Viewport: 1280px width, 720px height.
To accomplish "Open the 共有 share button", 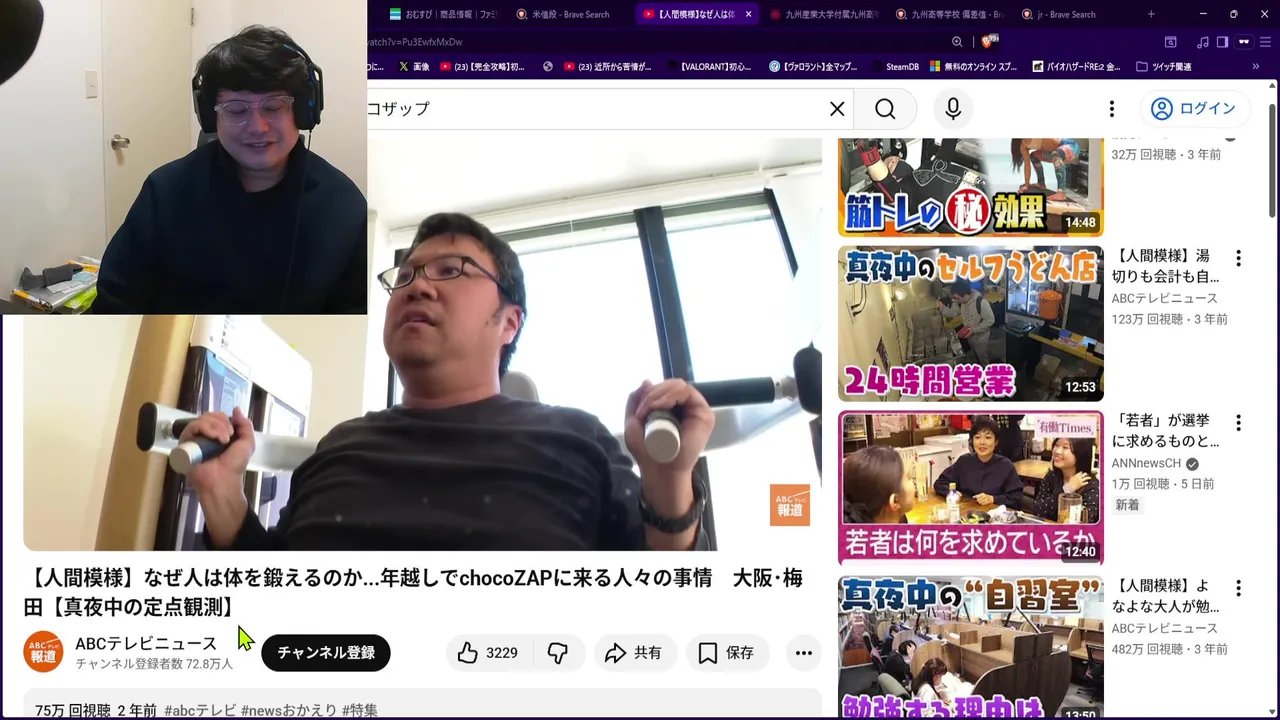I will pos(634,653).
